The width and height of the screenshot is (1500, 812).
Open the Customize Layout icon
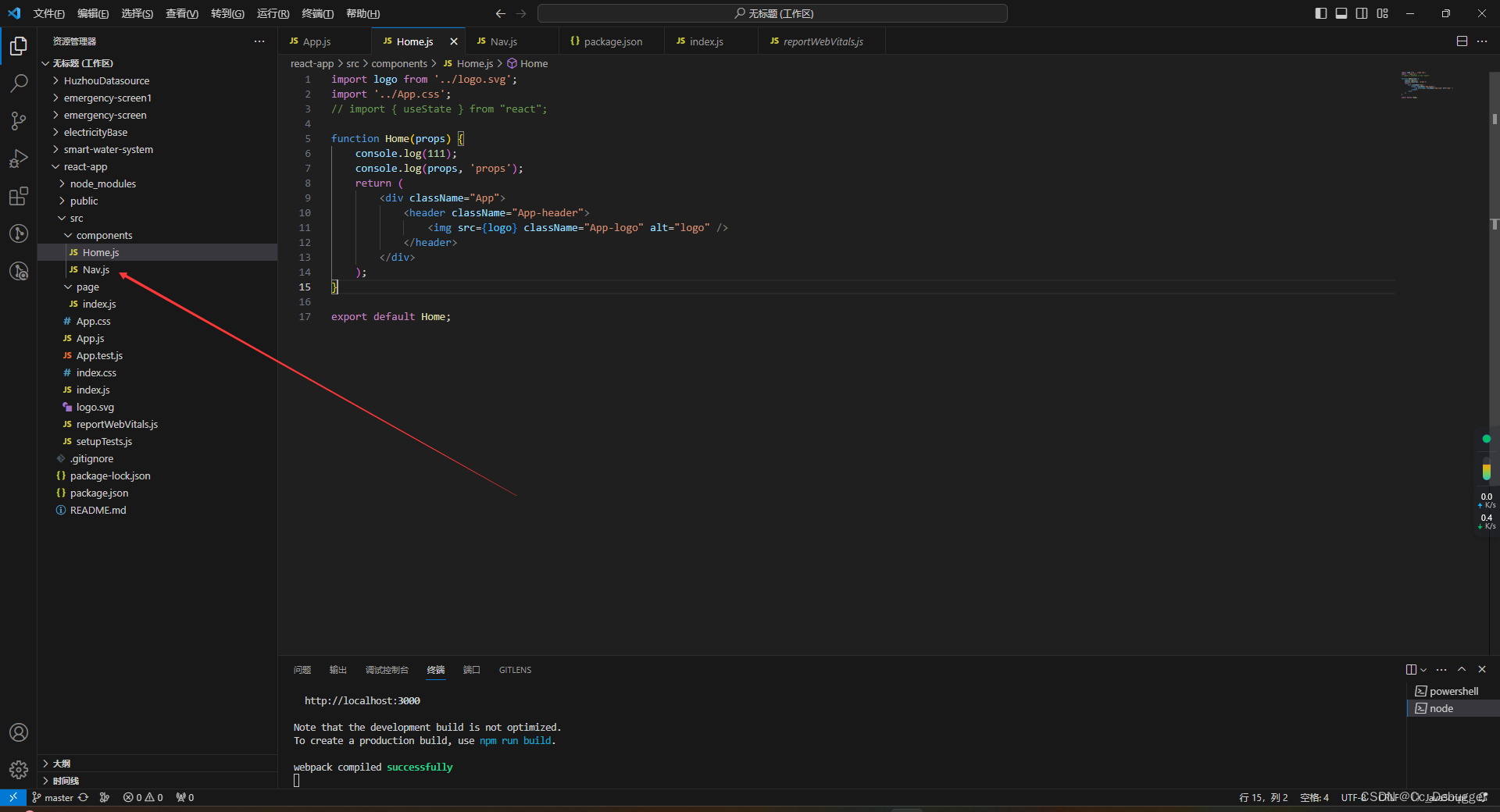point(1383,13)
